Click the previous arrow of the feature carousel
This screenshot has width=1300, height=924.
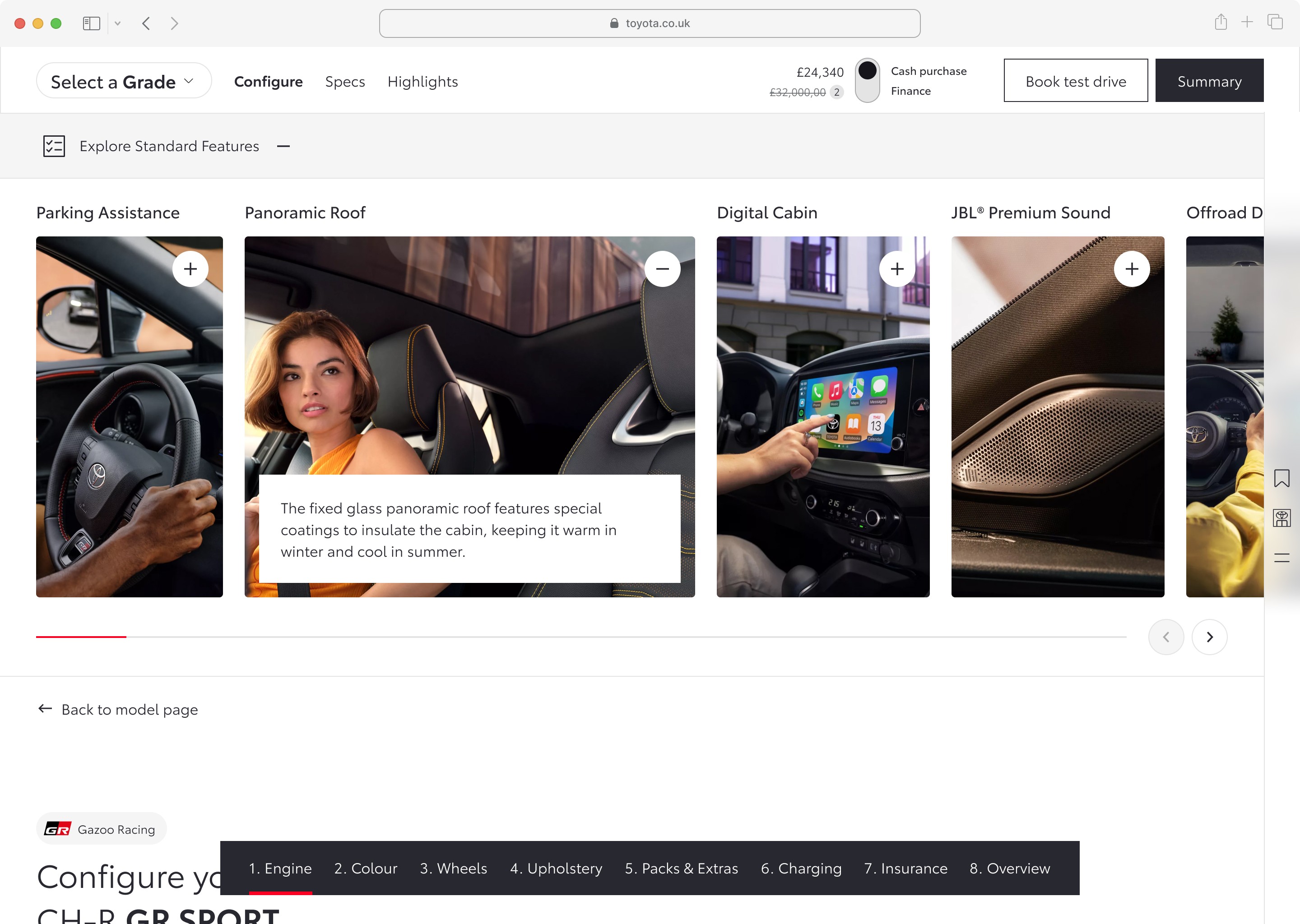pyautogui.click(x=1165, y=637)
